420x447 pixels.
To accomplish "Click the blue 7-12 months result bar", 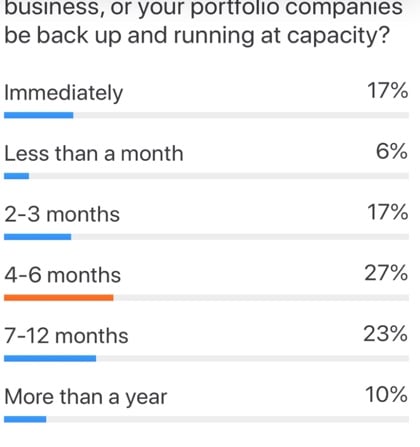I will [x=50, y=359].
